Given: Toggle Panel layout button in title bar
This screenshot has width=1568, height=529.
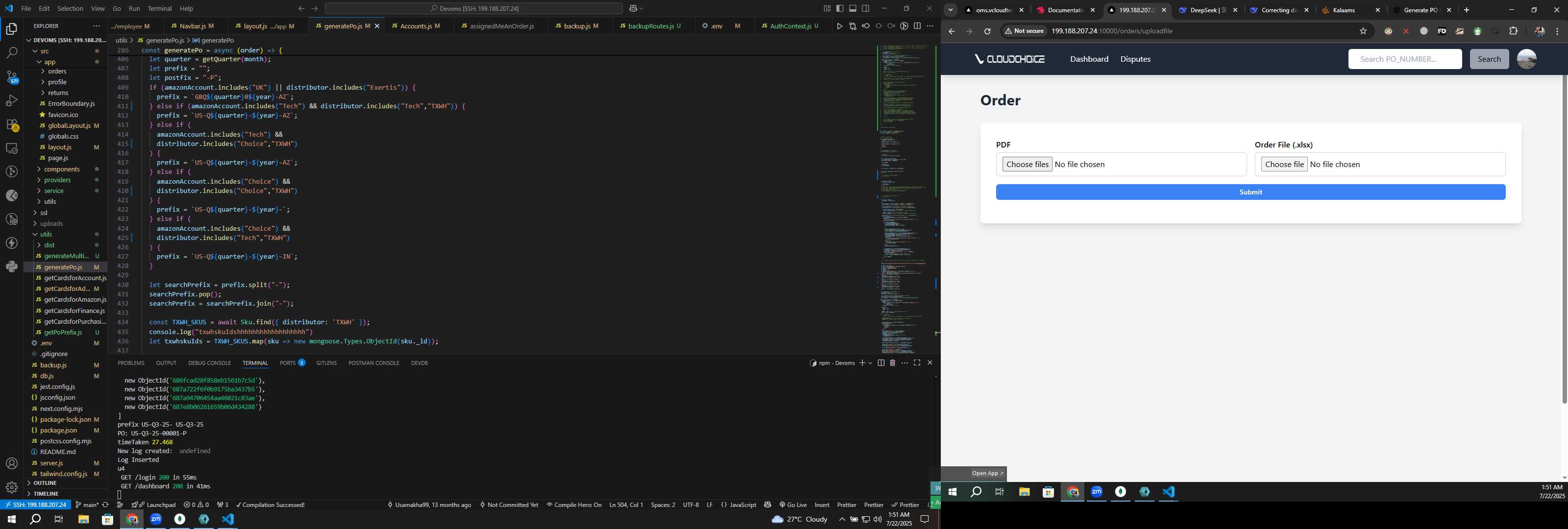Looking at the screenshot, I should [x=853, y=8].
